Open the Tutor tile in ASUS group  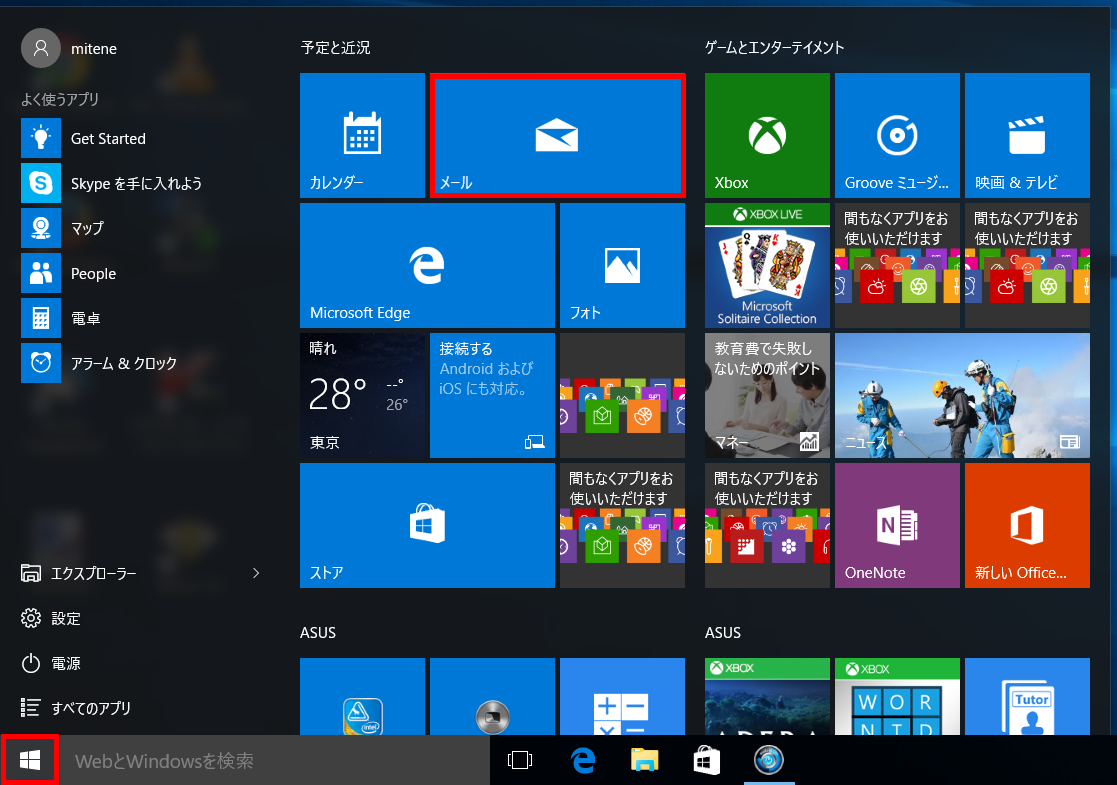pos(1027,697)
